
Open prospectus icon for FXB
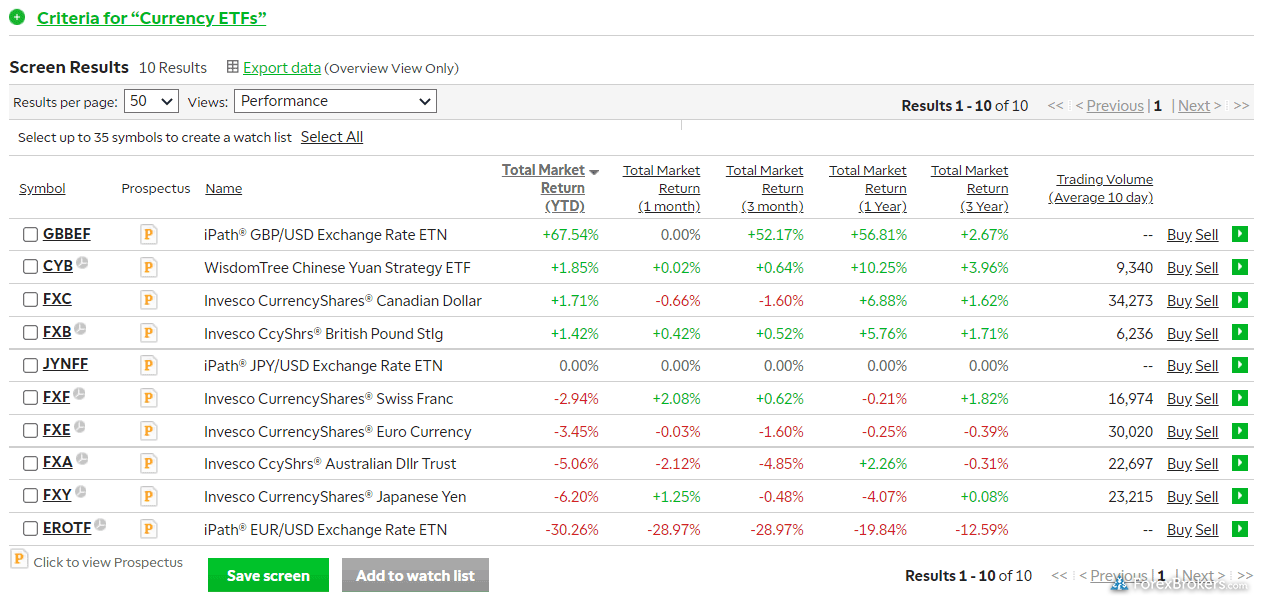(x=149, y=333)
